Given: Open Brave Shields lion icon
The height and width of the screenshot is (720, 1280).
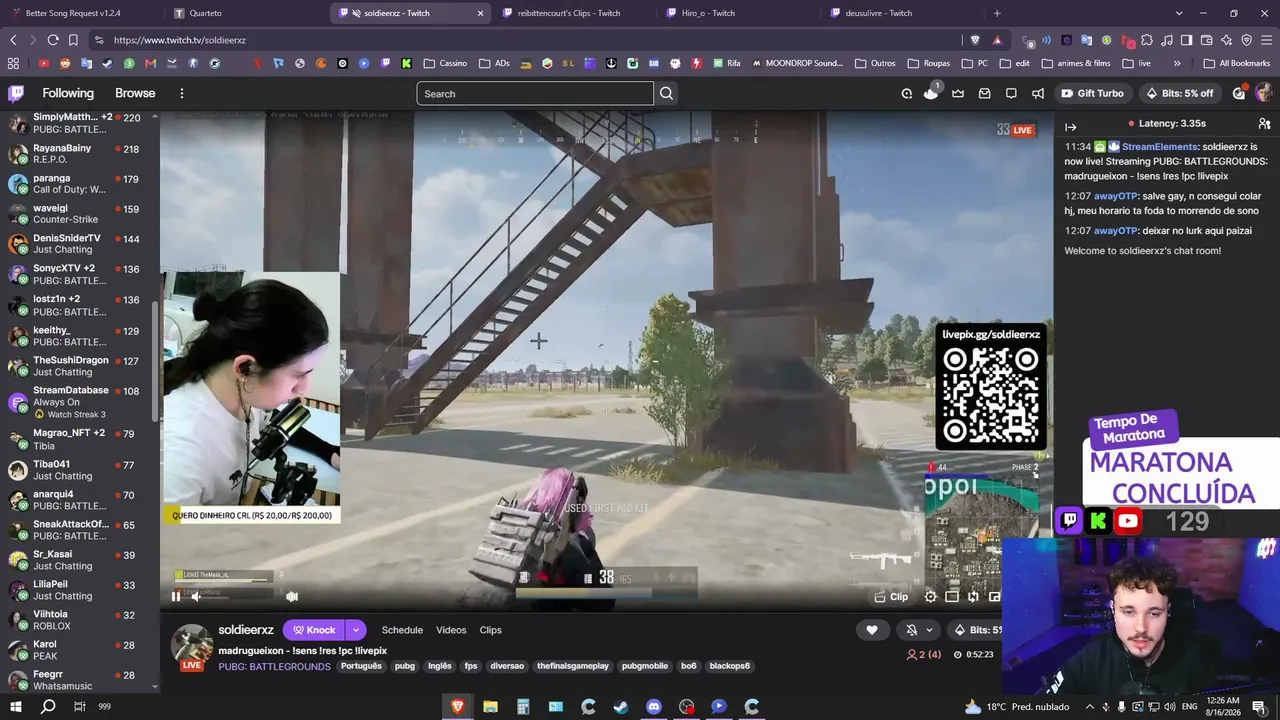Looking at the screenshot, I should 975,40.
